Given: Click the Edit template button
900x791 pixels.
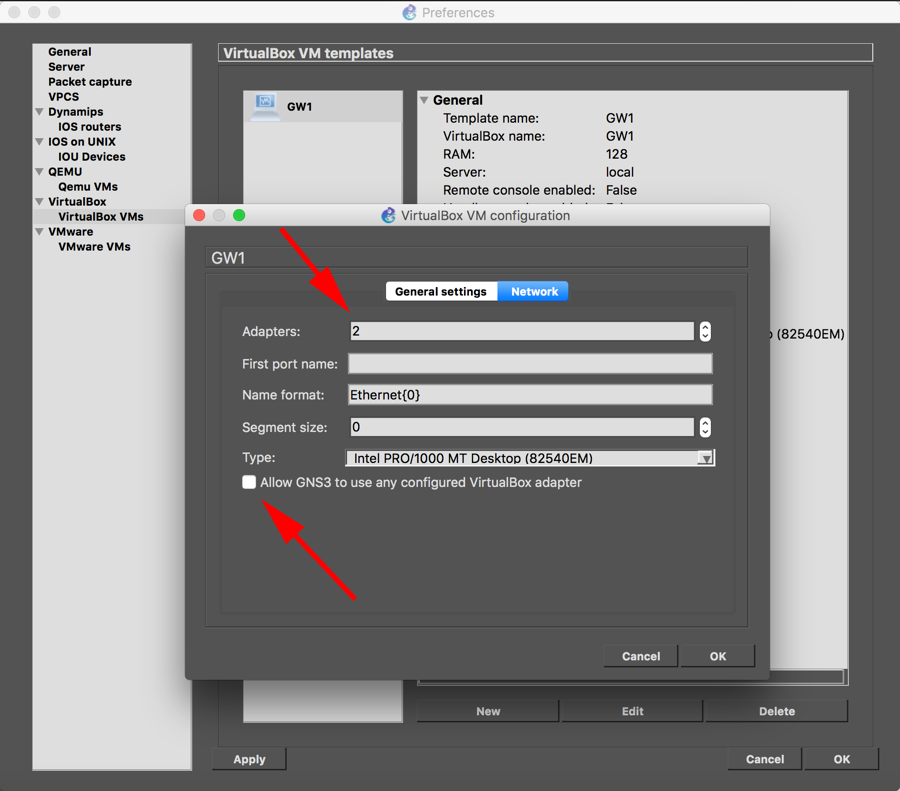Looking at the screenshot, I should coord(632,711).
